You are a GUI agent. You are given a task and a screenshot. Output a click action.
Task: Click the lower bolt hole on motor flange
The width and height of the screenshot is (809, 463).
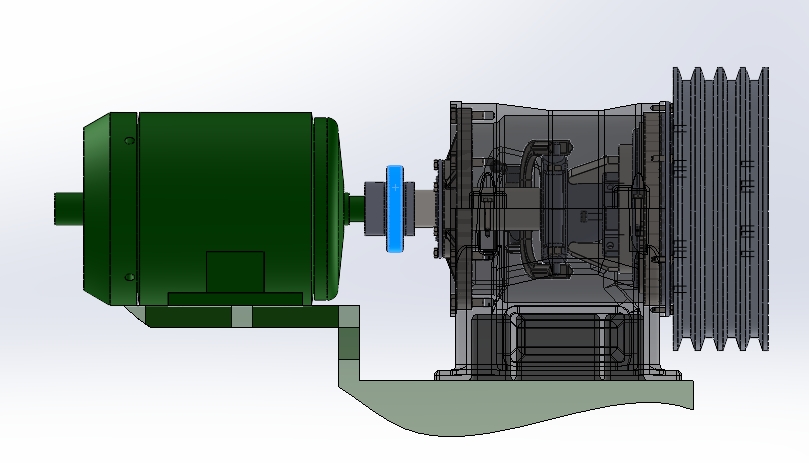click(x=130, y=277)
